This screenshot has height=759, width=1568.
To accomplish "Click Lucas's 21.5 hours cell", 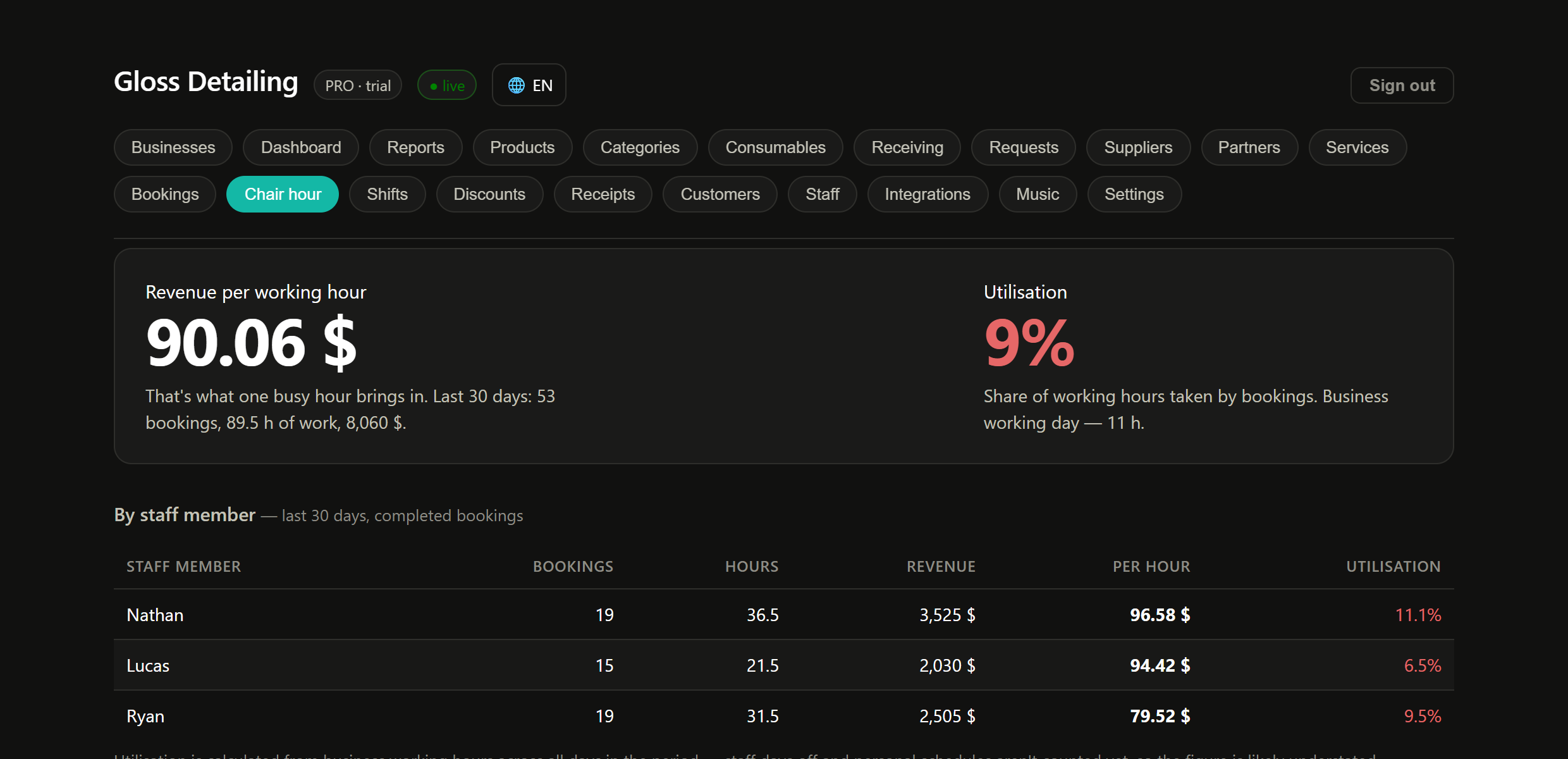I will [763, 665].
